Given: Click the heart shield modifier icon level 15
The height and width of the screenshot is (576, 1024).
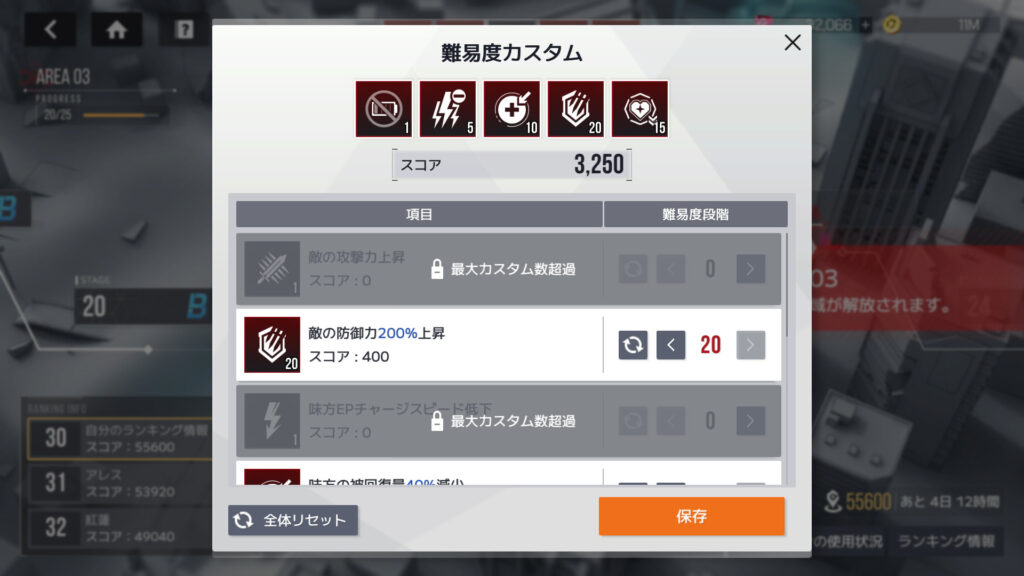Looking at the screenshot, I should 639,109.
